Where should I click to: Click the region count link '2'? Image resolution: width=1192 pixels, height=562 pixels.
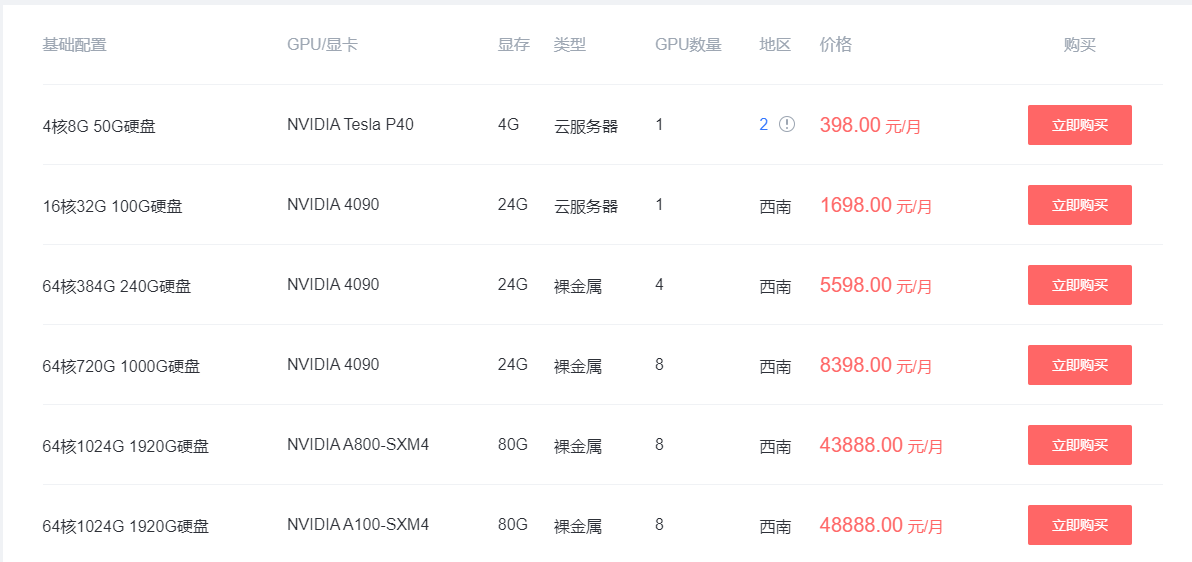pos(763,124)
